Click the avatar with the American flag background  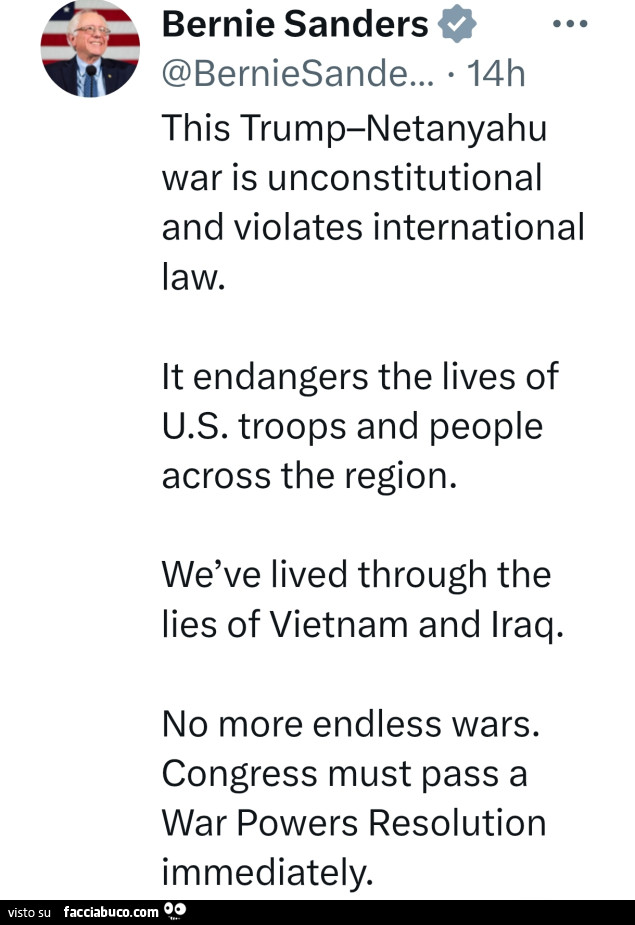[x=90, y=47]
